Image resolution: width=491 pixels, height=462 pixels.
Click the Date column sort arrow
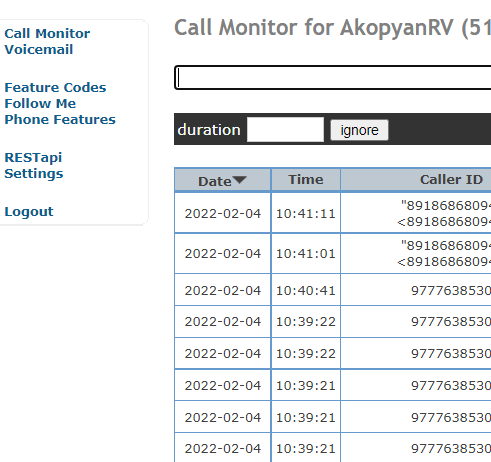point(240,180)
